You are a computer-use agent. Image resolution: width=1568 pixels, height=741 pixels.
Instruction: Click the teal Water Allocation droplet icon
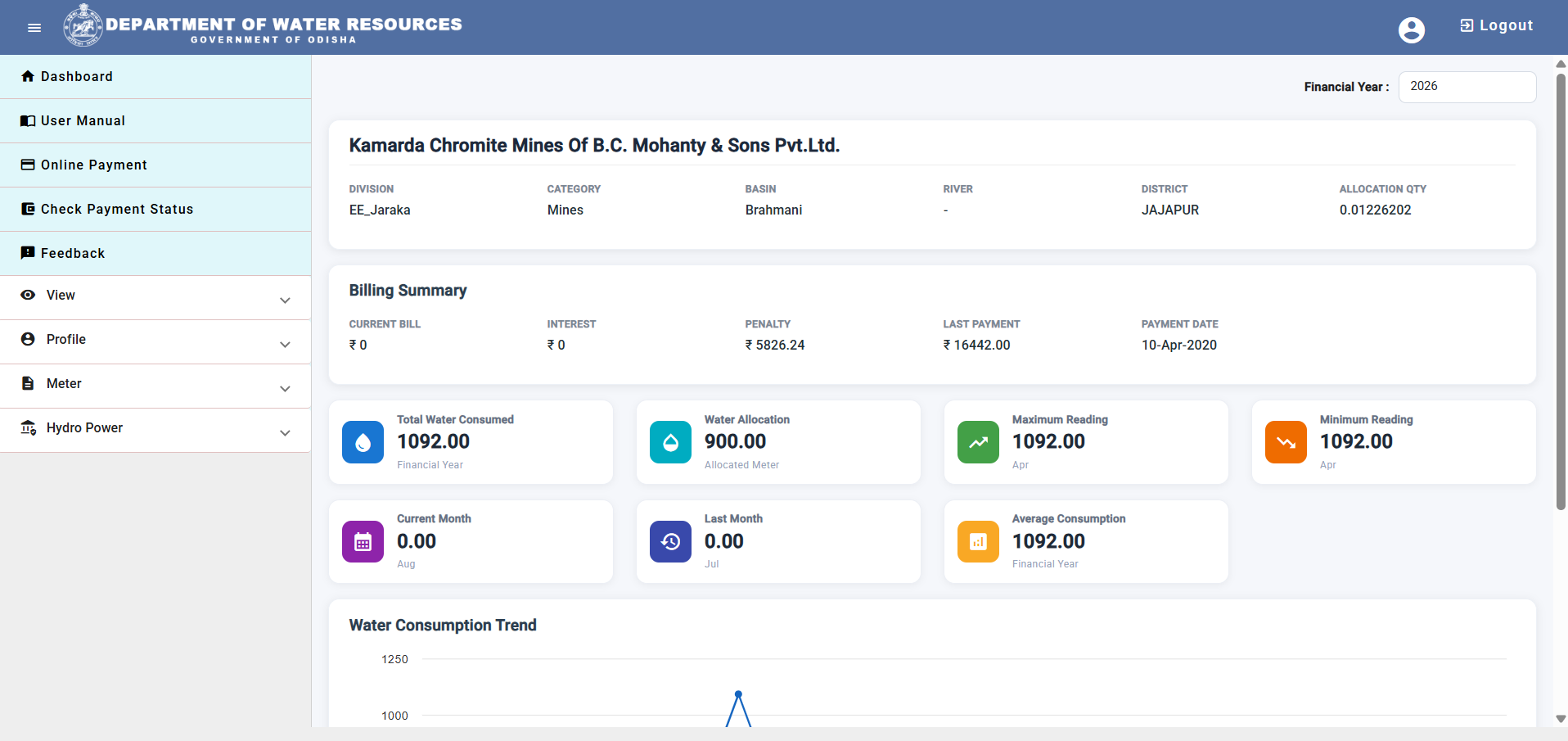[670, 442]
